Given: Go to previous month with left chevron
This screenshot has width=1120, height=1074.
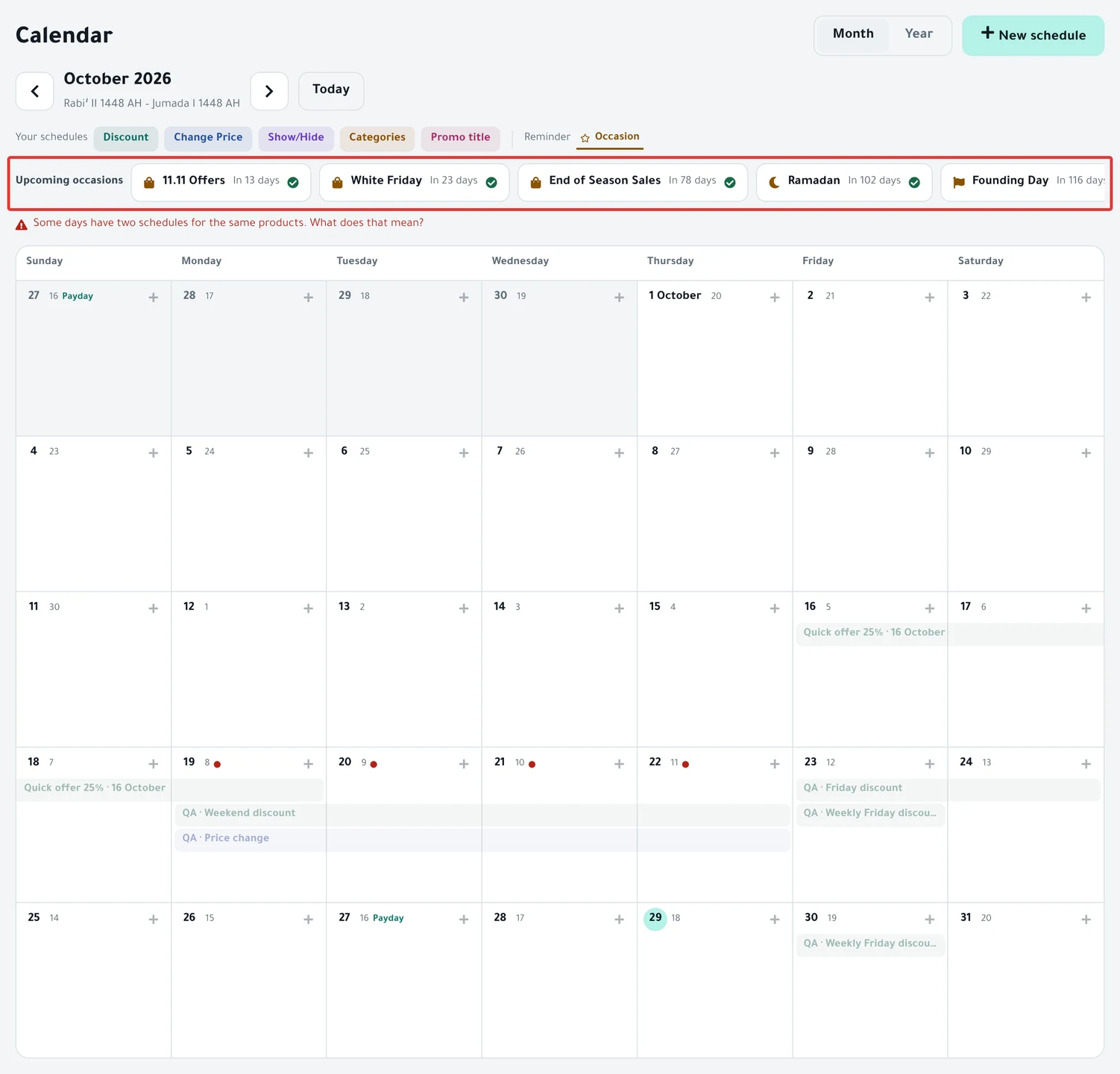Looking at the screenshot, I should (34, 91).
